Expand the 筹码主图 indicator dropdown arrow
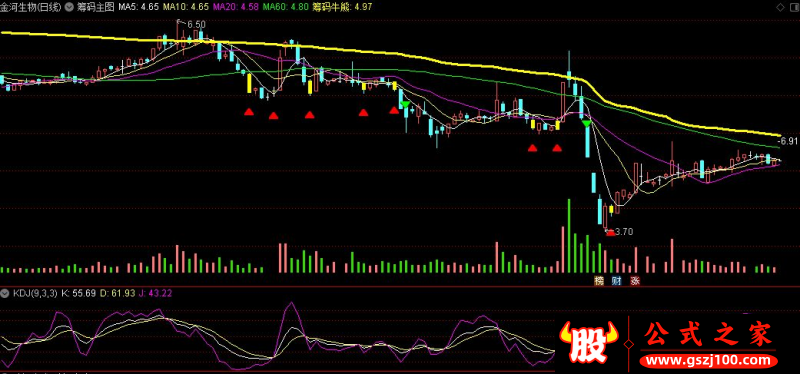The height and width of the screenshot is (374, 800). (x=69, y=7)
